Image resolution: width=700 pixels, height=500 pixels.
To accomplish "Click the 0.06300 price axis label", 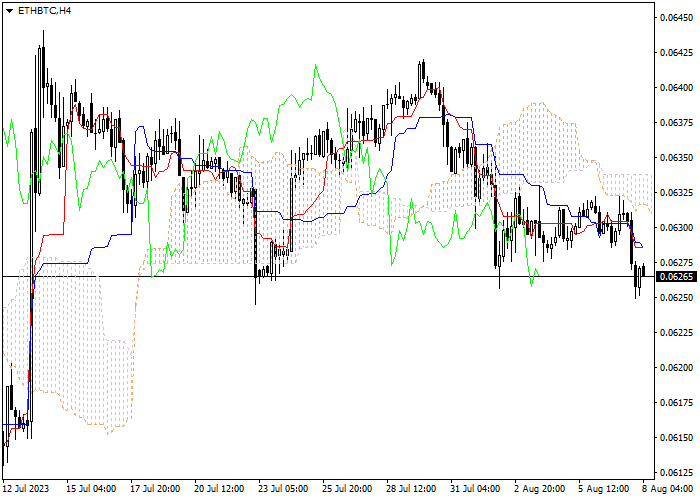I will (x=676, y=228).
